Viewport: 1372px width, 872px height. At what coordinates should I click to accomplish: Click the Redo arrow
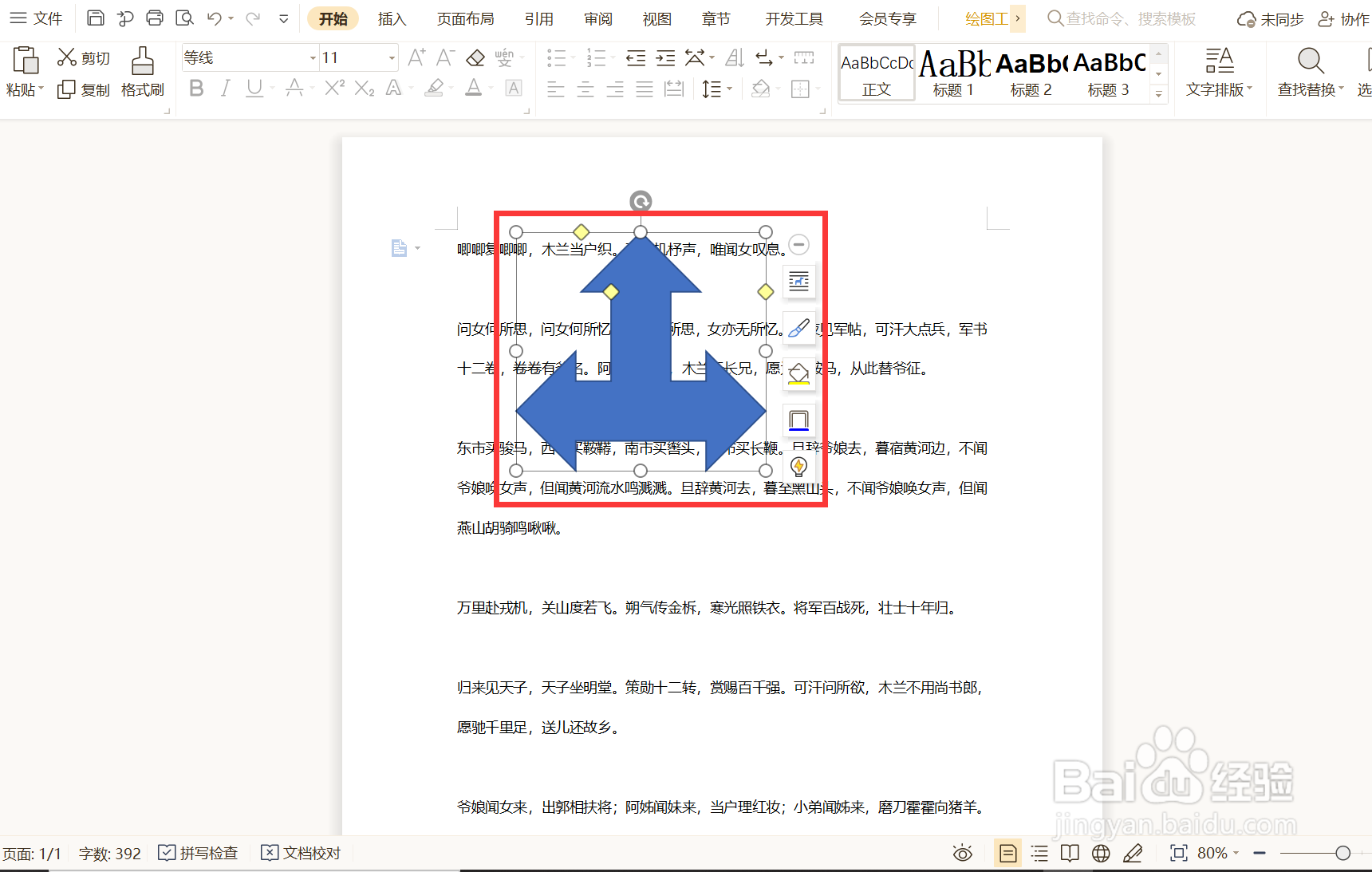pyautogui.click(x=253, y=18)
